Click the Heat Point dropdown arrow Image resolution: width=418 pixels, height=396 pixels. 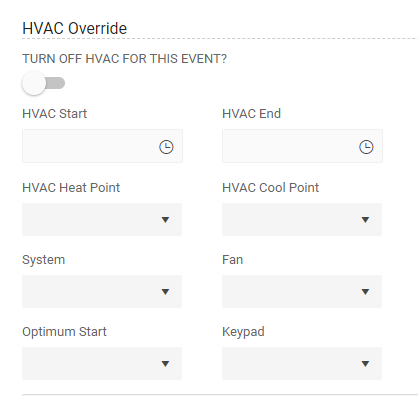(x=165, y=220)
